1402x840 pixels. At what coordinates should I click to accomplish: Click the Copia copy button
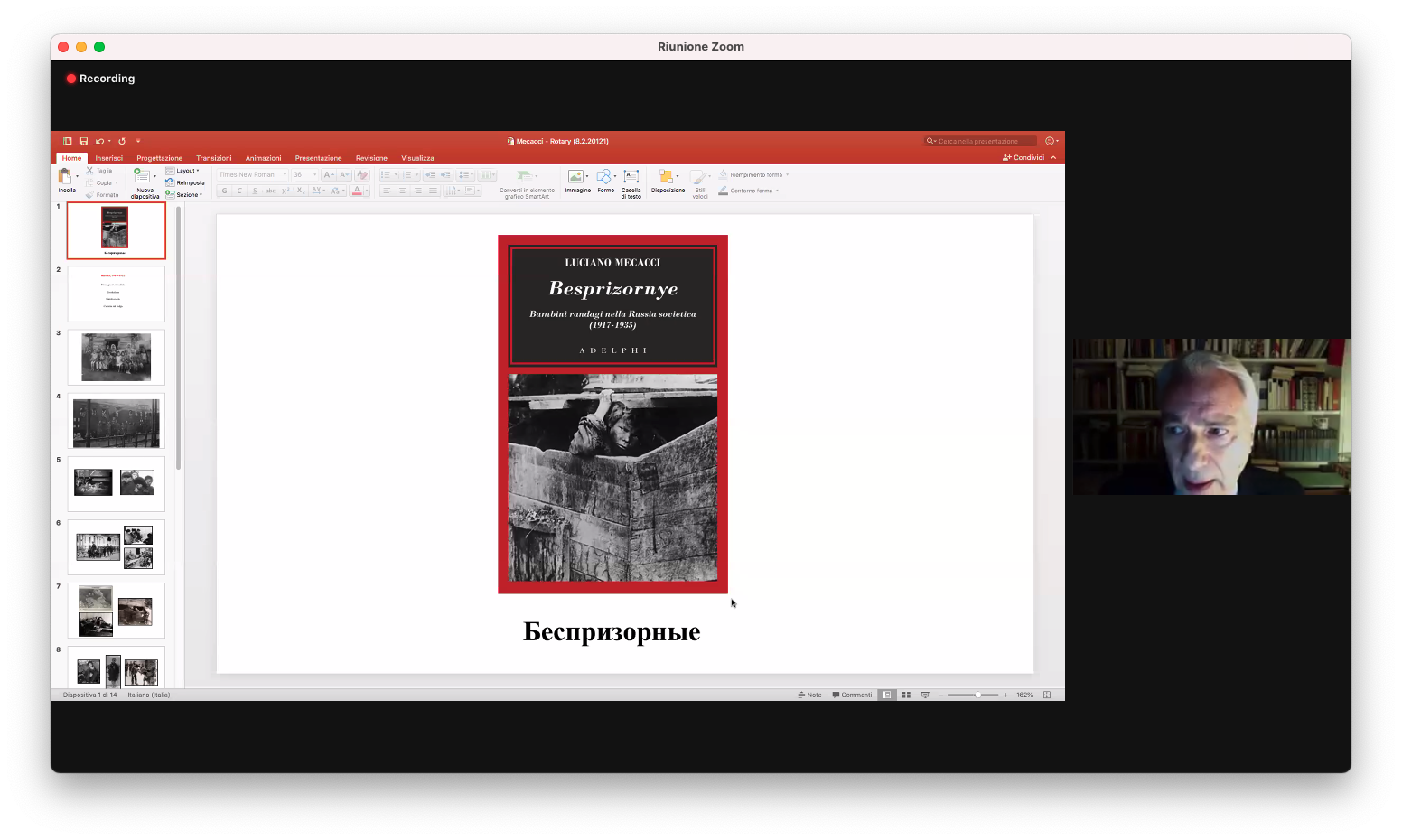[101, 182]
